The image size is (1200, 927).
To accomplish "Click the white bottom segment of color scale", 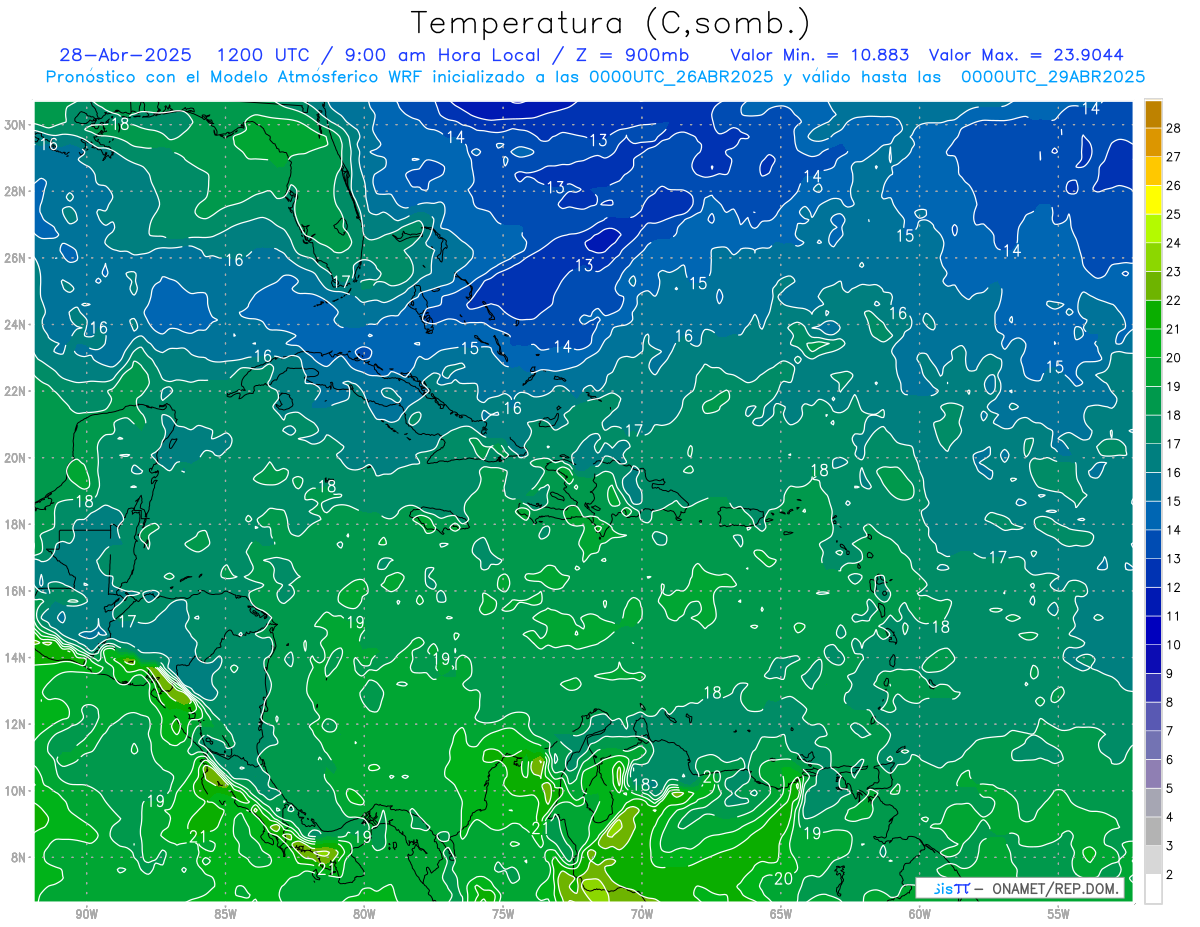I will click(x=1153, y=889).
